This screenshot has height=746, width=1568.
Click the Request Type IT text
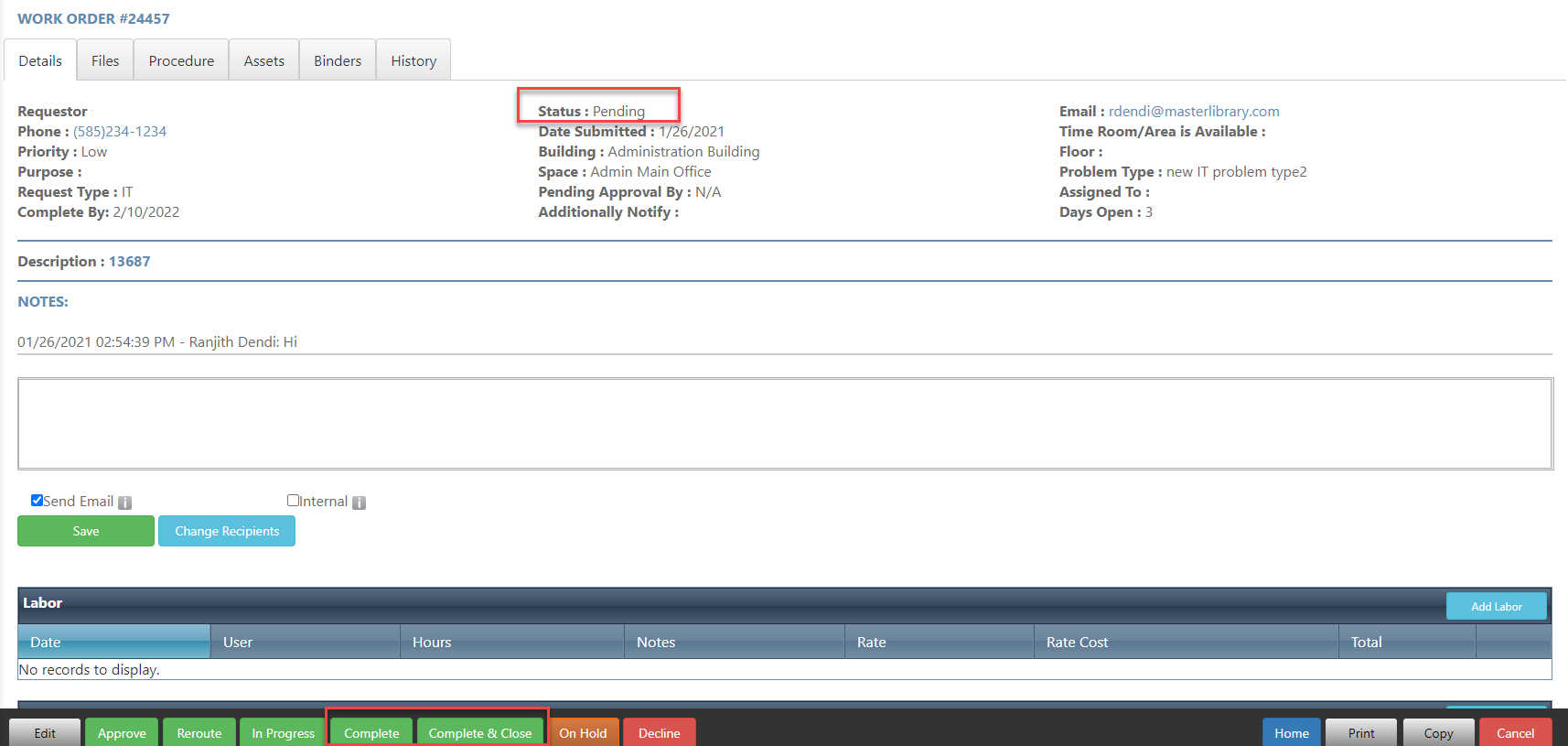[x=75, y=192]
